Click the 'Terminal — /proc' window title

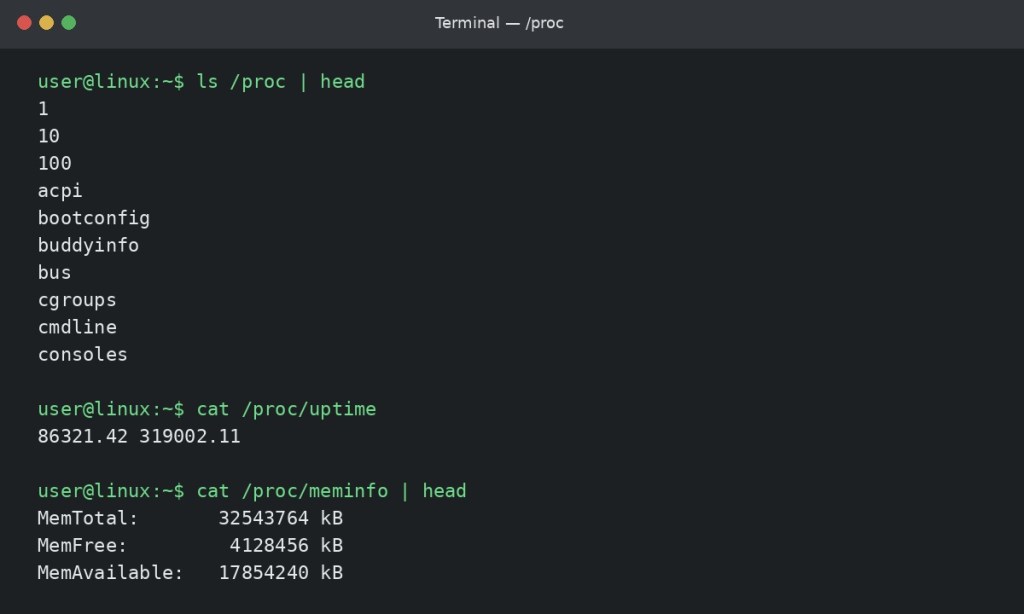click(499, 23)
